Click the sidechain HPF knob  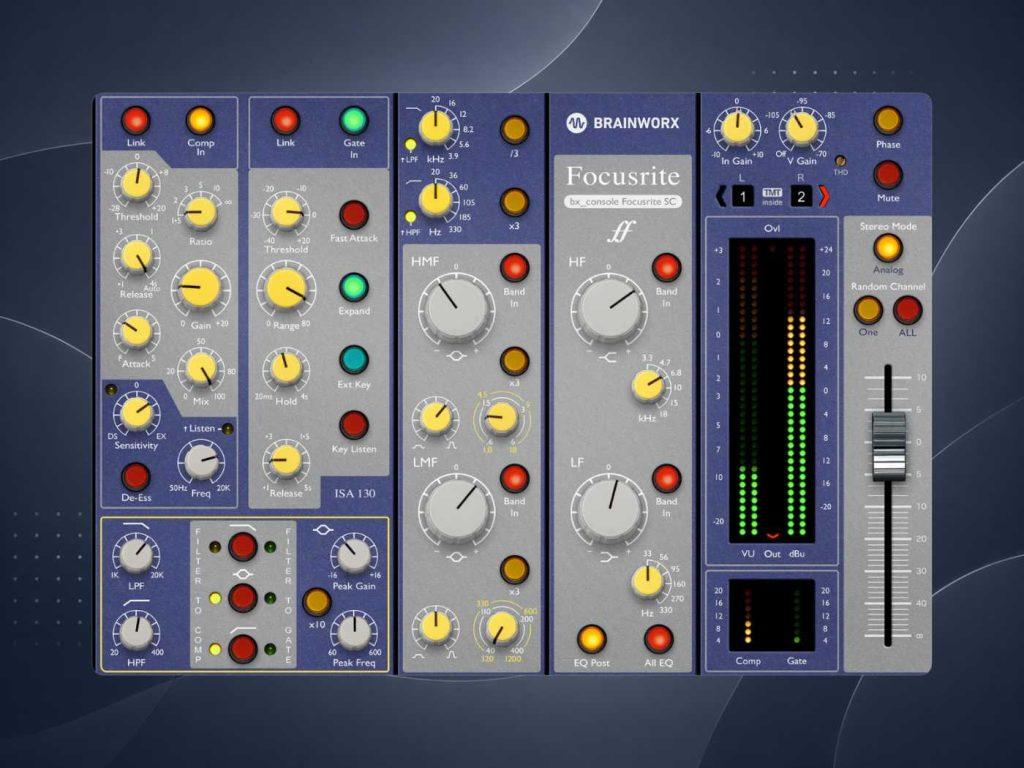coord(136,632)
